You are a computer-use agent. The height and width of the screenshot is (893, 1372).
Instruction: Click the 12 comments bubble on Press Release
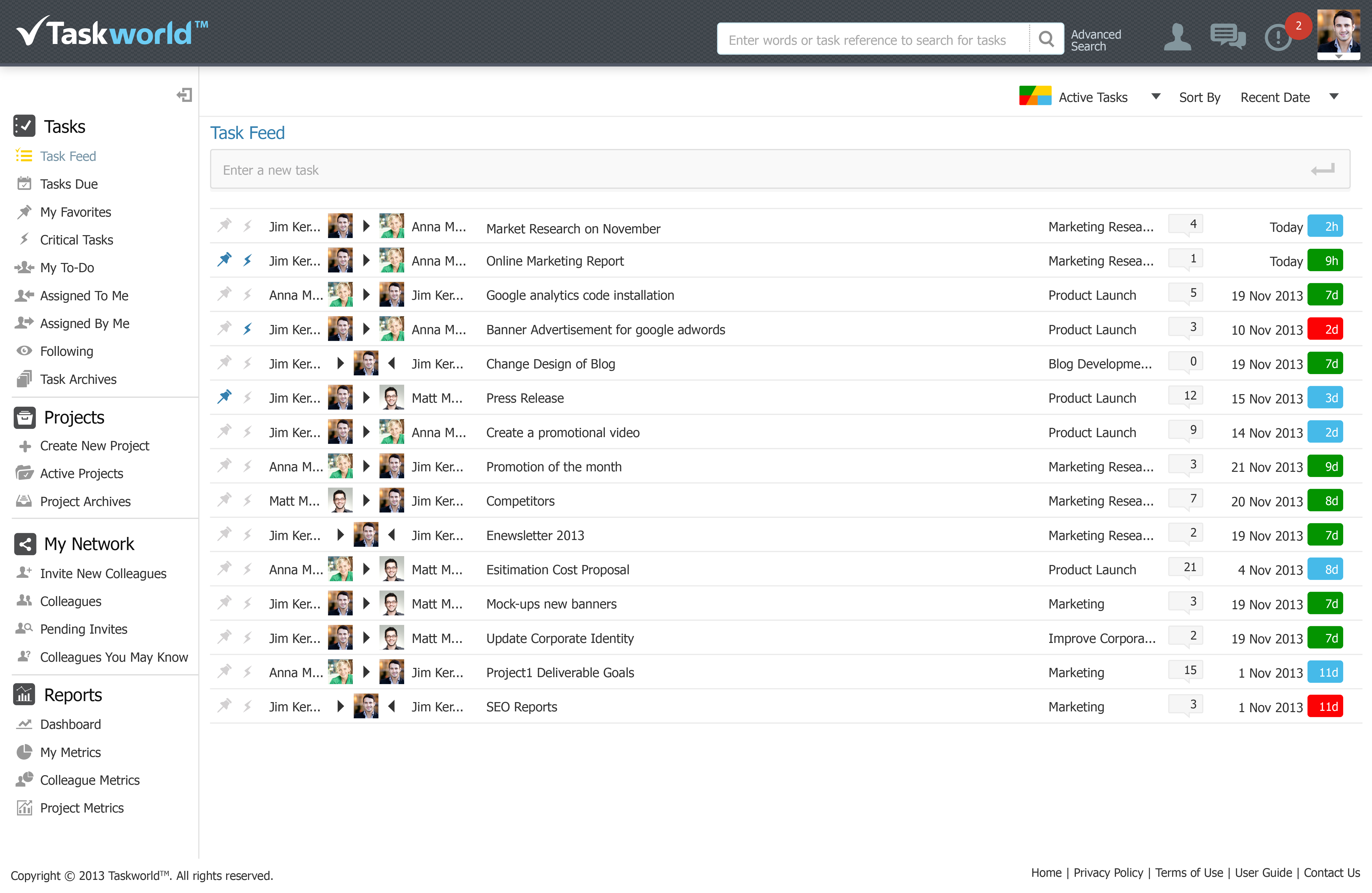pyautogui.click(x=1185, y=396)
